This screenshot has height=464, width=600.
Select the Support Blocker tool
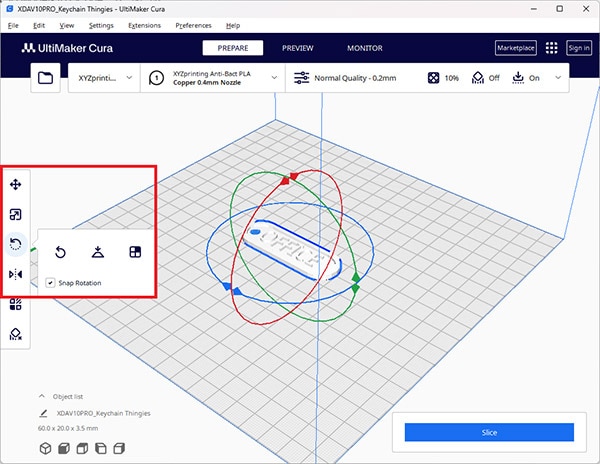(x=15, y=334)
